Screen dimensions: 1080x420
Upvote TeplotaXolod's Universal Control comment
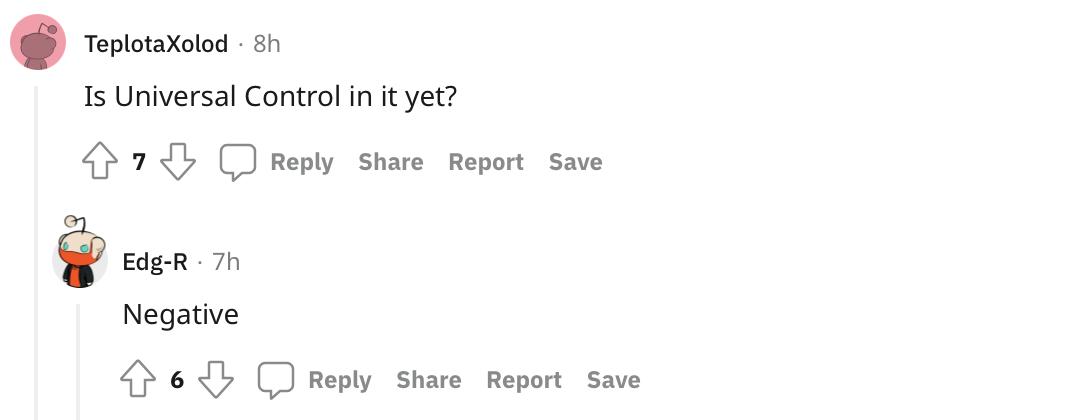tap(101, 162)
